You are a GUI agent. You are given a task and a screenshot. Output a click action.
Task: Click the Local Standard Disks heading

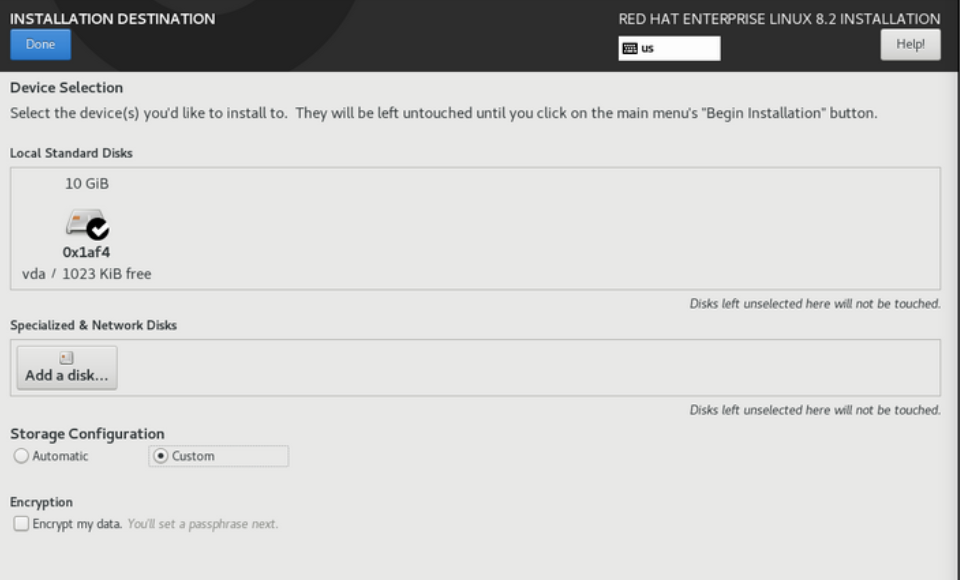pyautogui.click(x=71, y=153)
